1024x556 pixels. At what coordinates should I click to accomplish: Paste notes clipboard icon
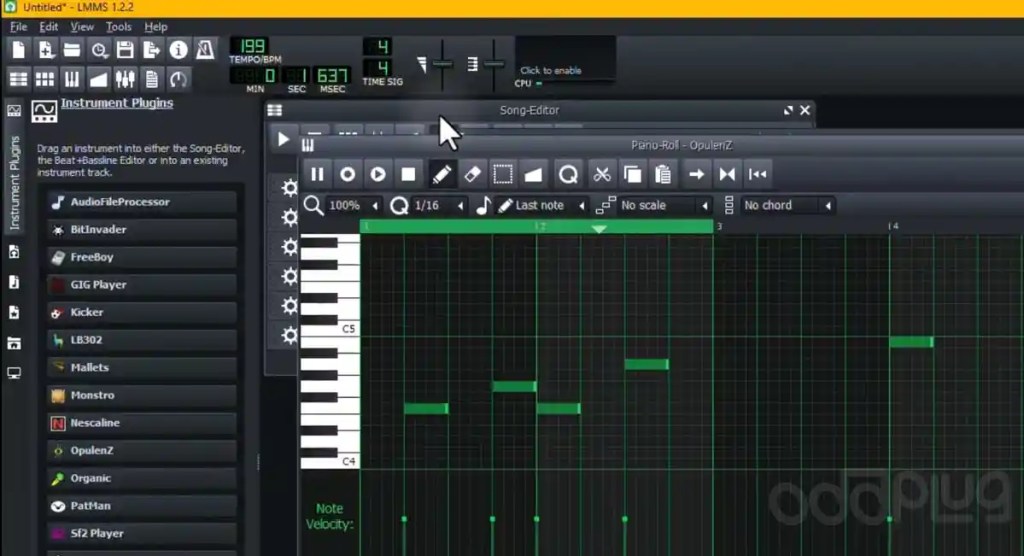(x=663, y=174)
